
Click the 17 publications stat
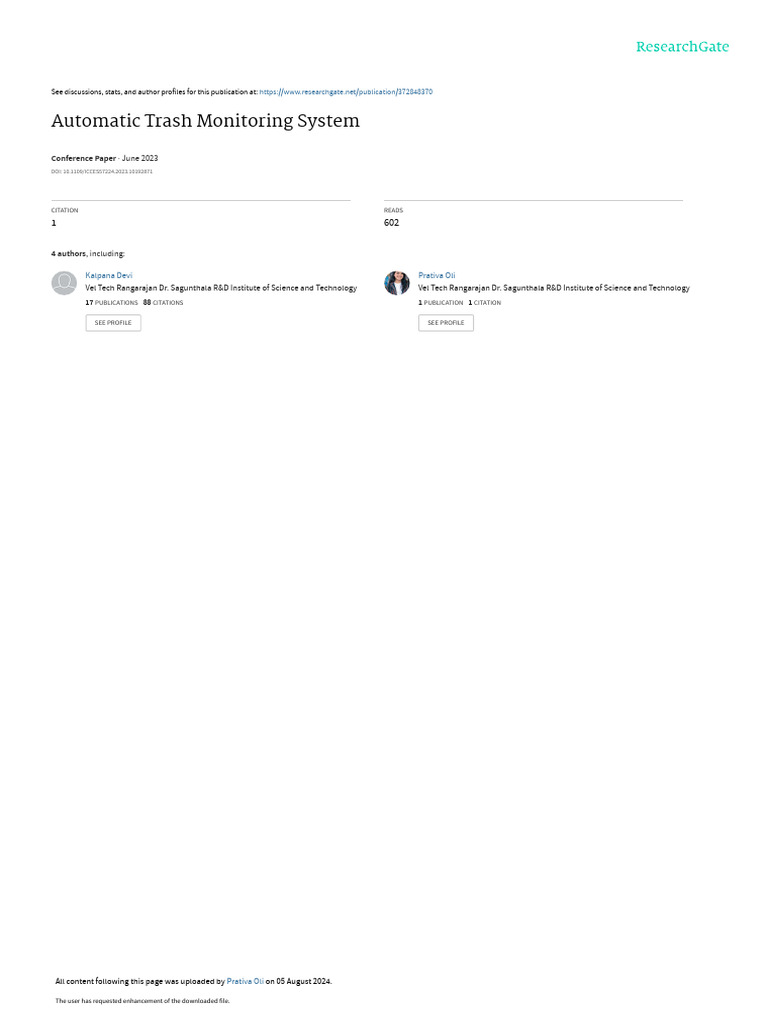click(x=112, y=302)
